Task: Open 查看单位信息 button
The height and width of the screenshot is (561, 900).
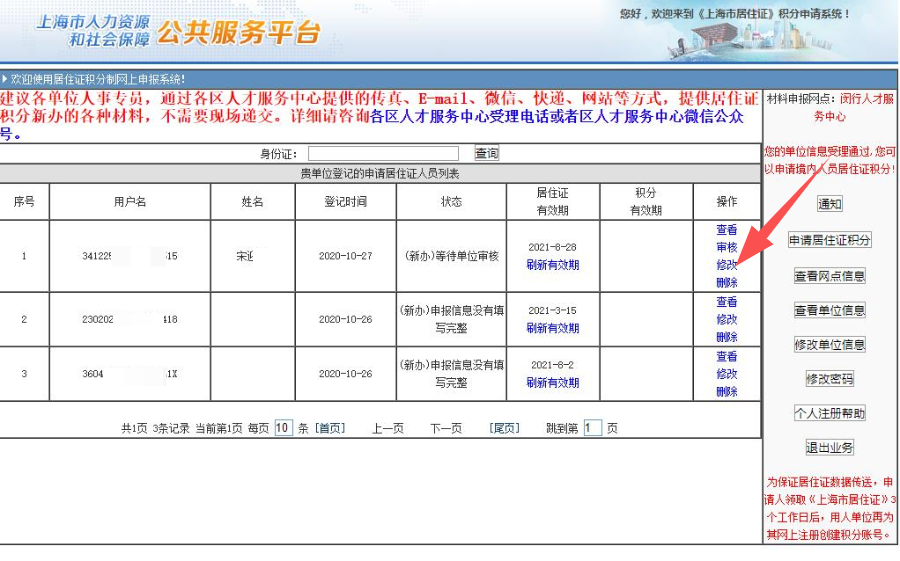Action: [x=830, y=311]
